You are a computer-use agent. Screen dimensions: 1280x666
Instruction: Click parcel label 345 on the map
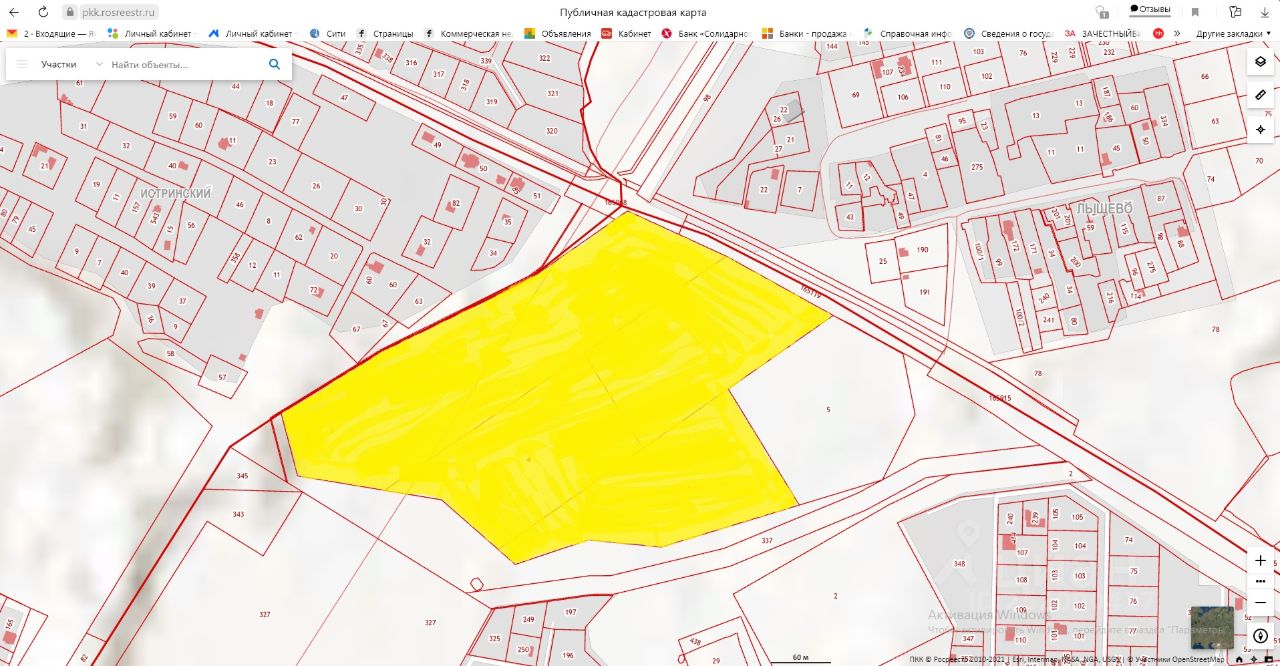pos(242,476)
